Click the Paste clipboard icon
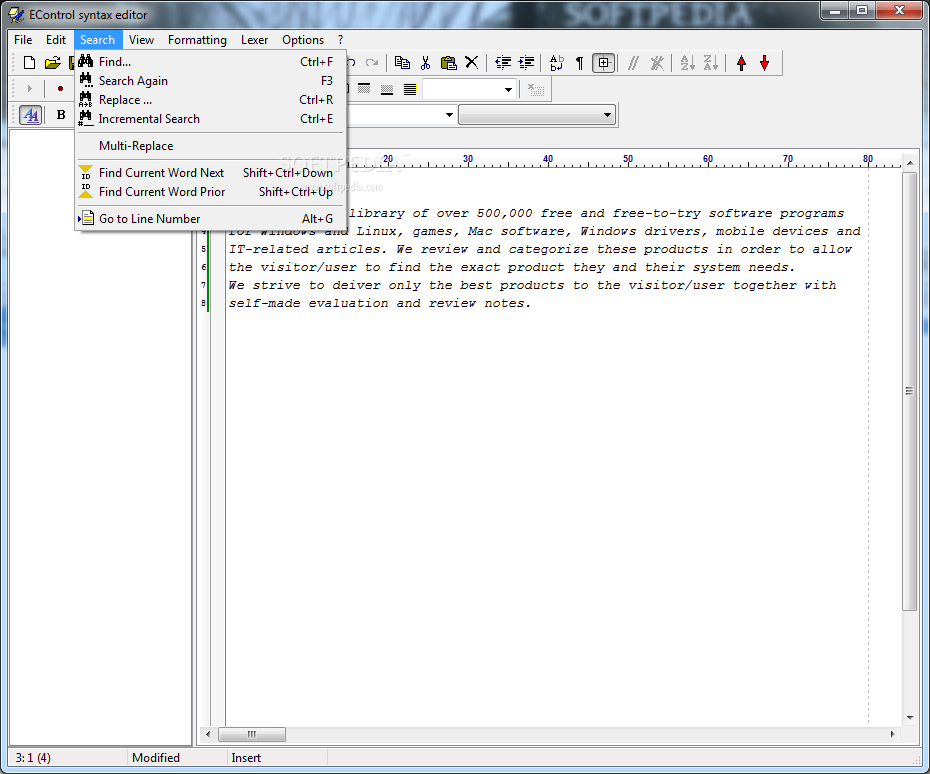Screen dimensions: 930x774 pos(448,62)
